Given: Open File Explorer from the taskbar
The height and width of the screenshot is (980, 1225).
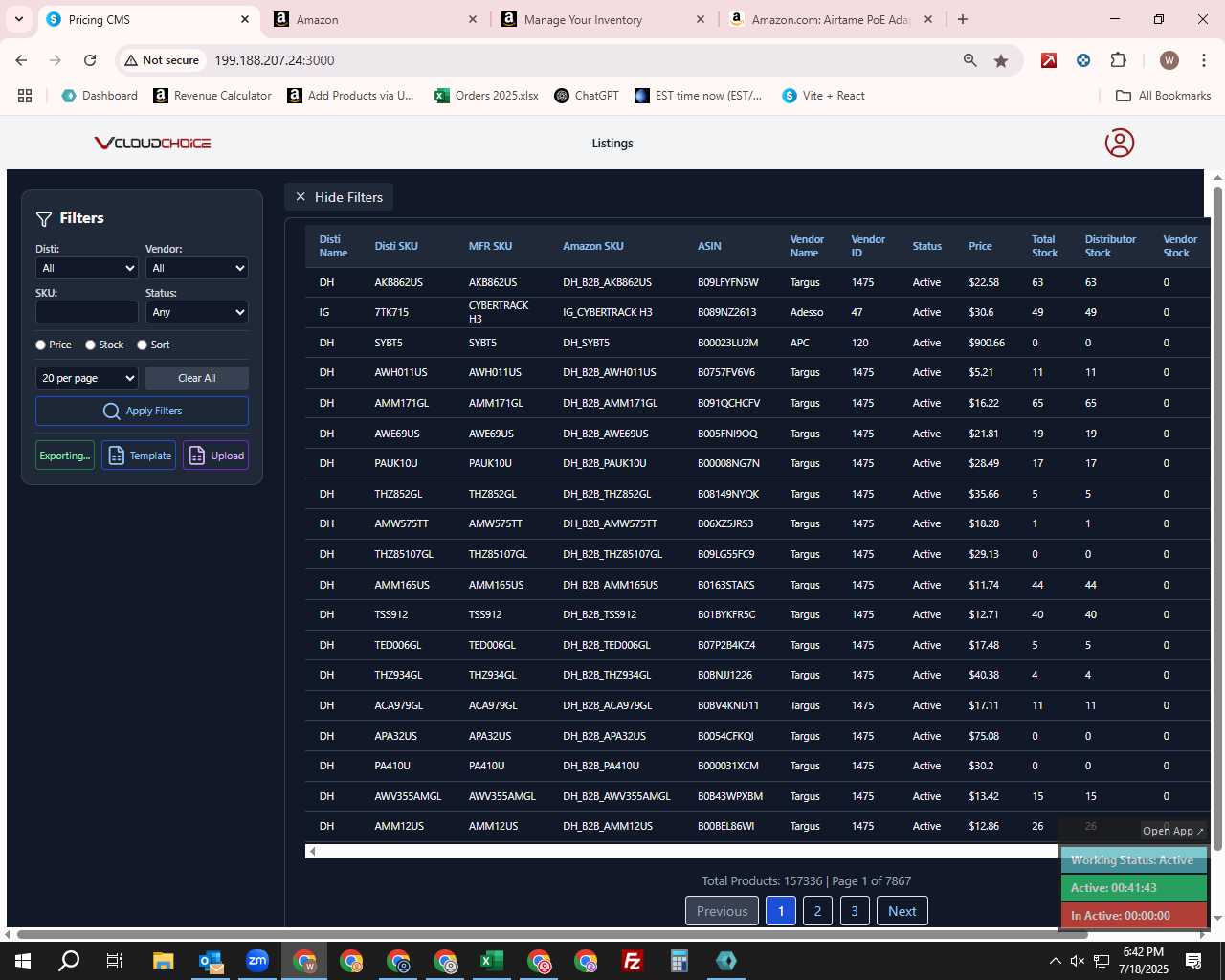Looking at the screenshot, I should [163, 961].
